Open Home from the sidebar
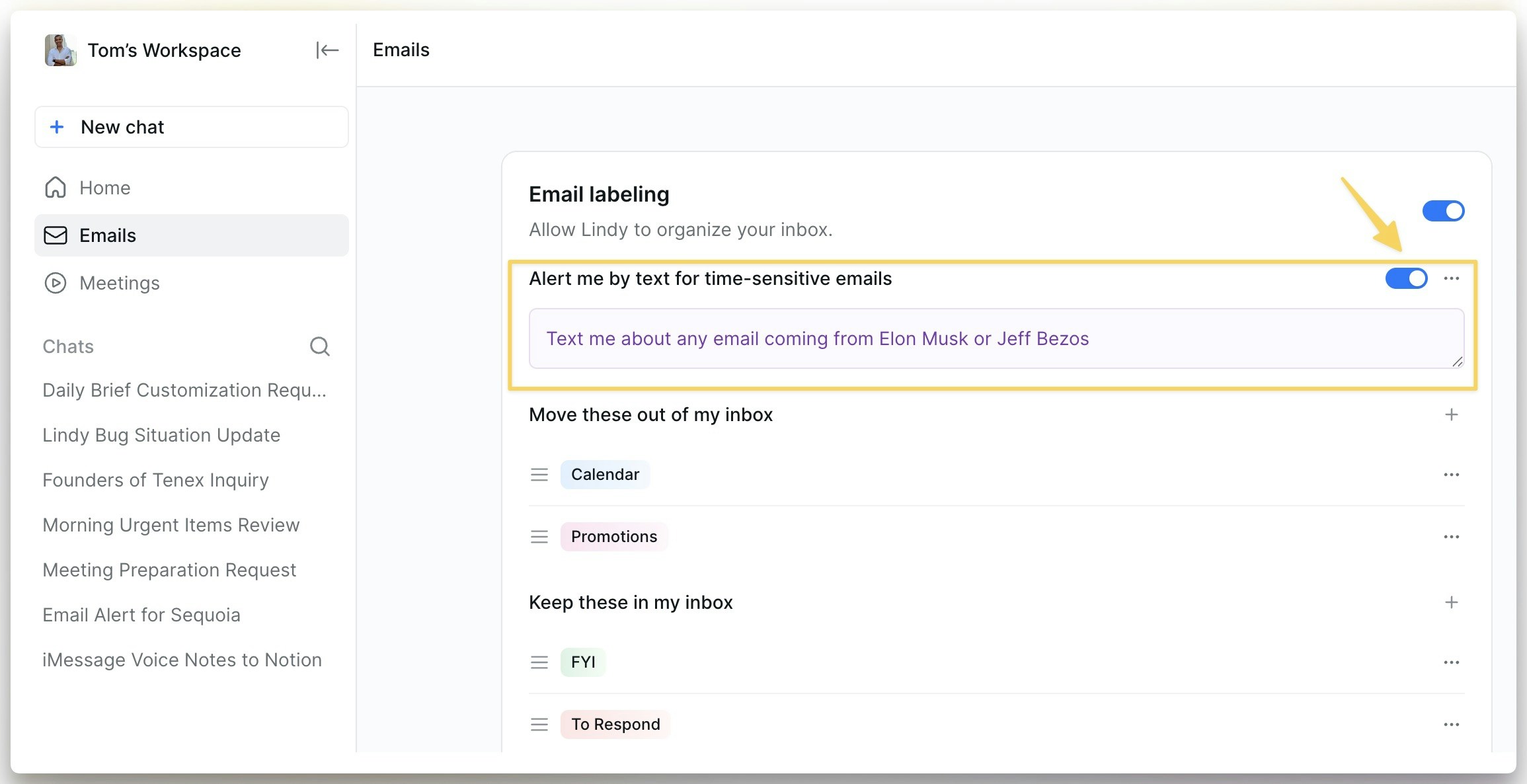This screenshot has height=784, width=1527. 104,187
